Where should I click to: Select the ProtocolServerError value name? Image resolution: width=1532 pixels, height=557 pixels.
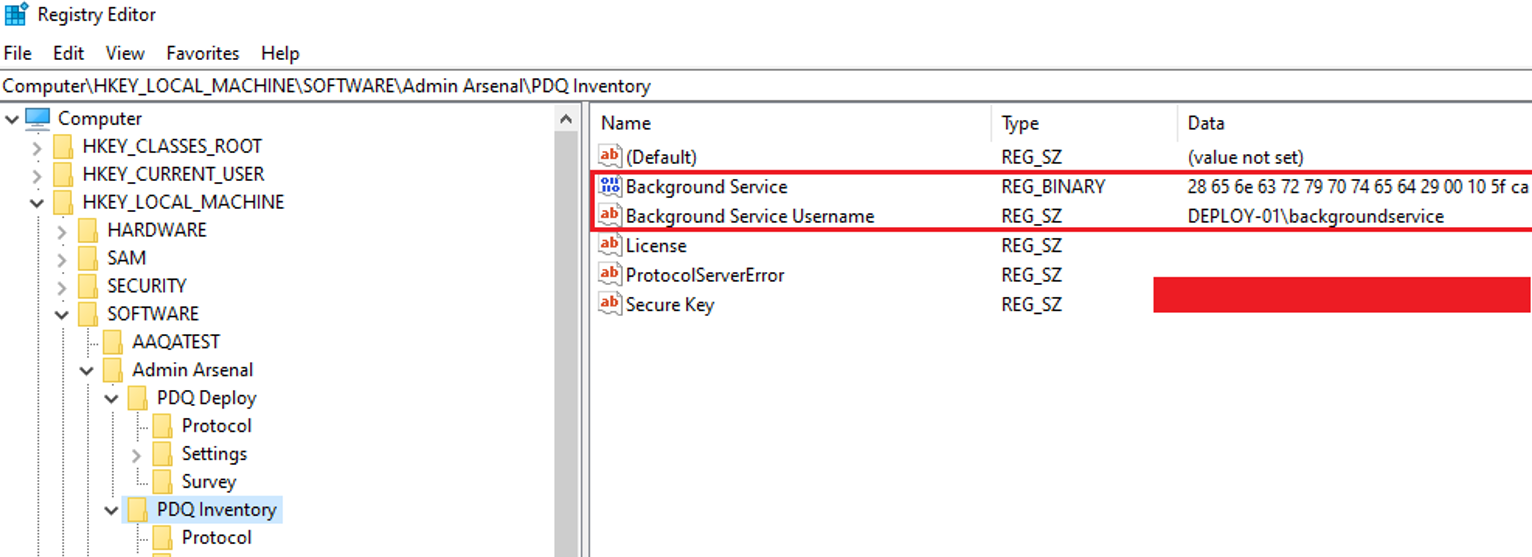pyautogui.click(x=705, y=275)
